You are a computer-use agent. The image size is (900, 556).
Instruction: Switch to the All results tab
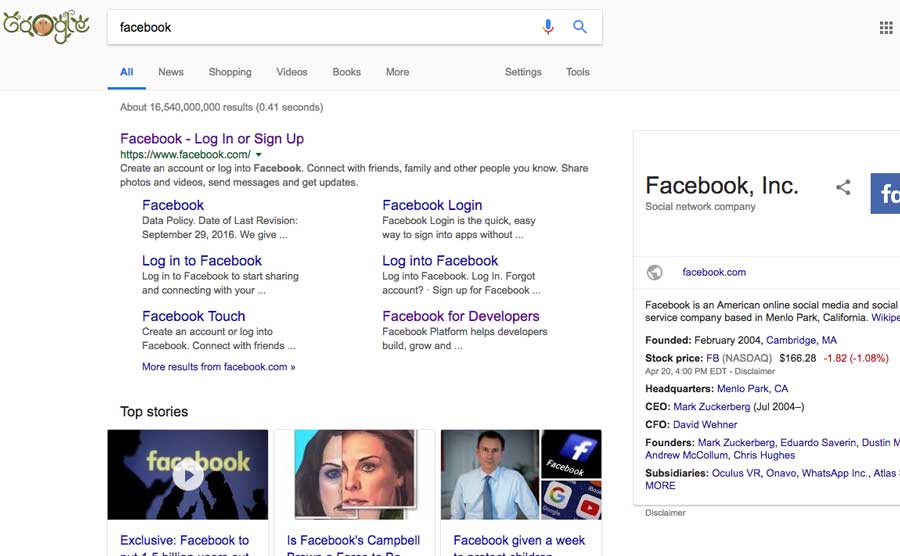[126, 72]
